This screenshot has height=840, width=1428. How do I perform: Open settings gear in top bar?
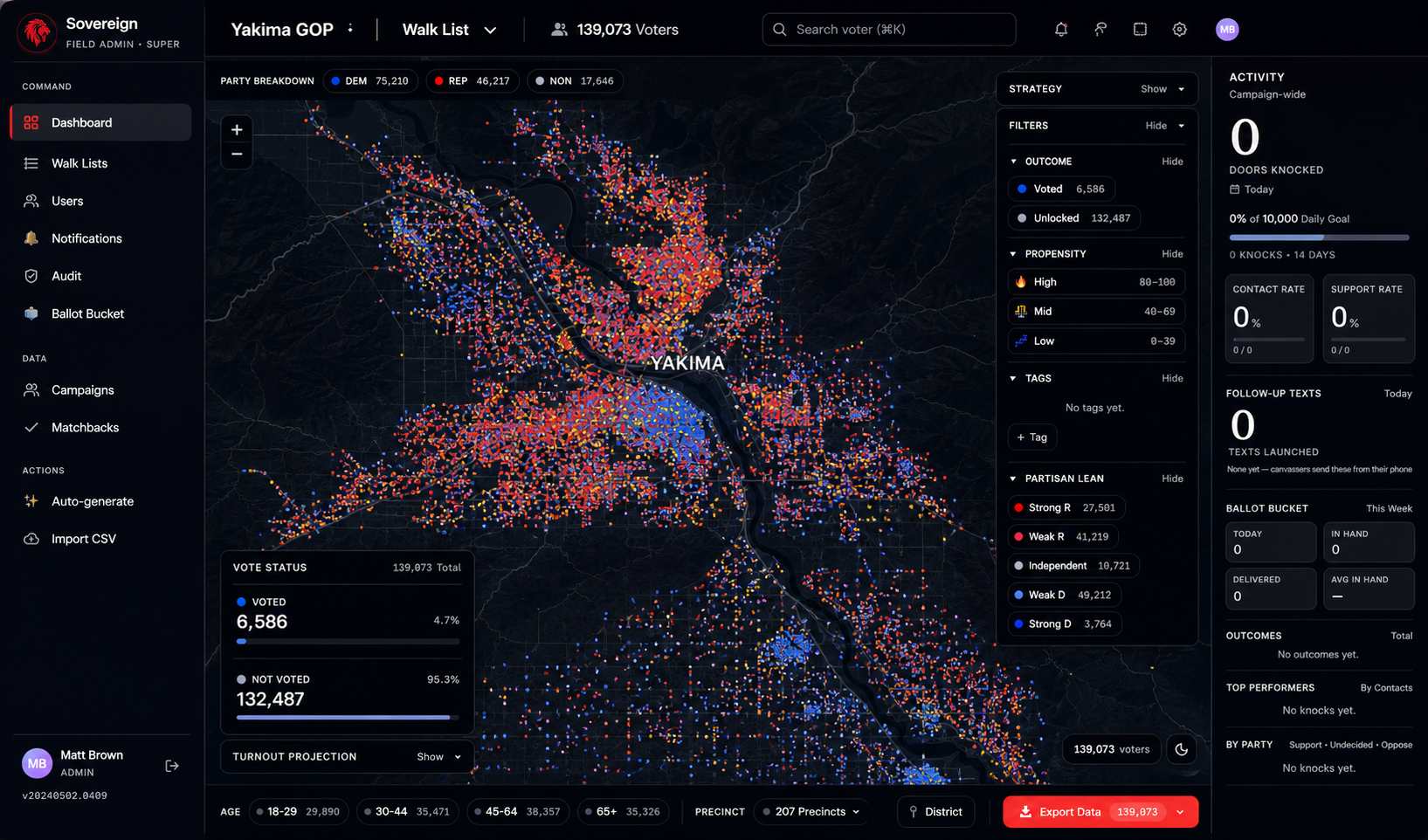(1179, 30)
